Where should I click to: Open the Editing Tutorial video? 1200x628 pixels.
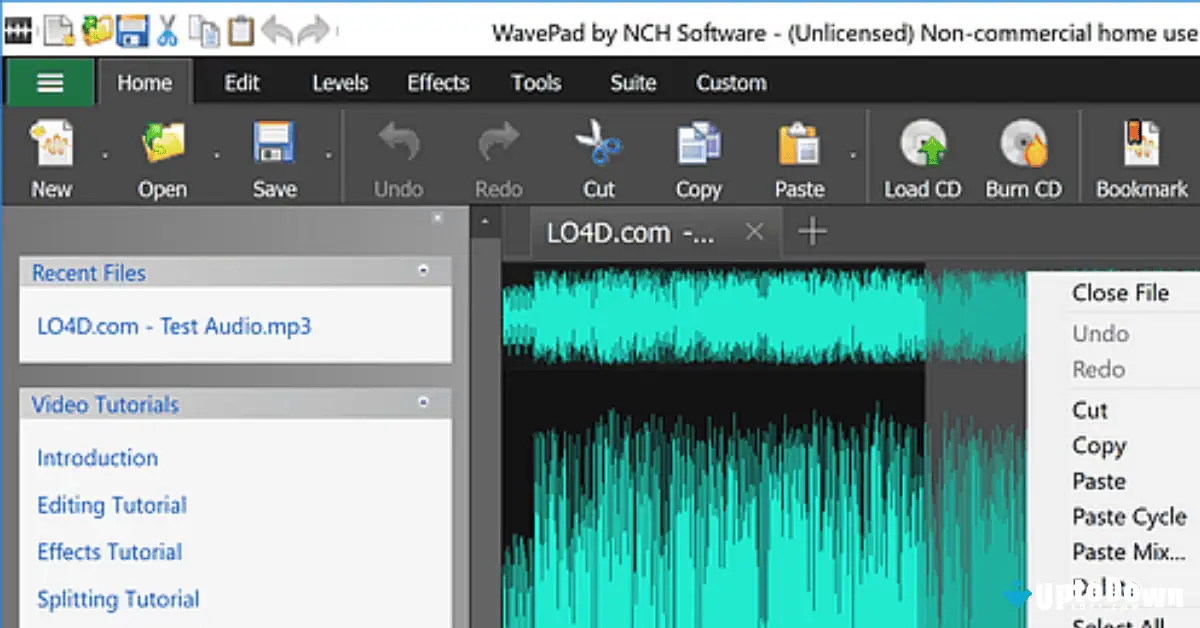click(x=111, y=505)
